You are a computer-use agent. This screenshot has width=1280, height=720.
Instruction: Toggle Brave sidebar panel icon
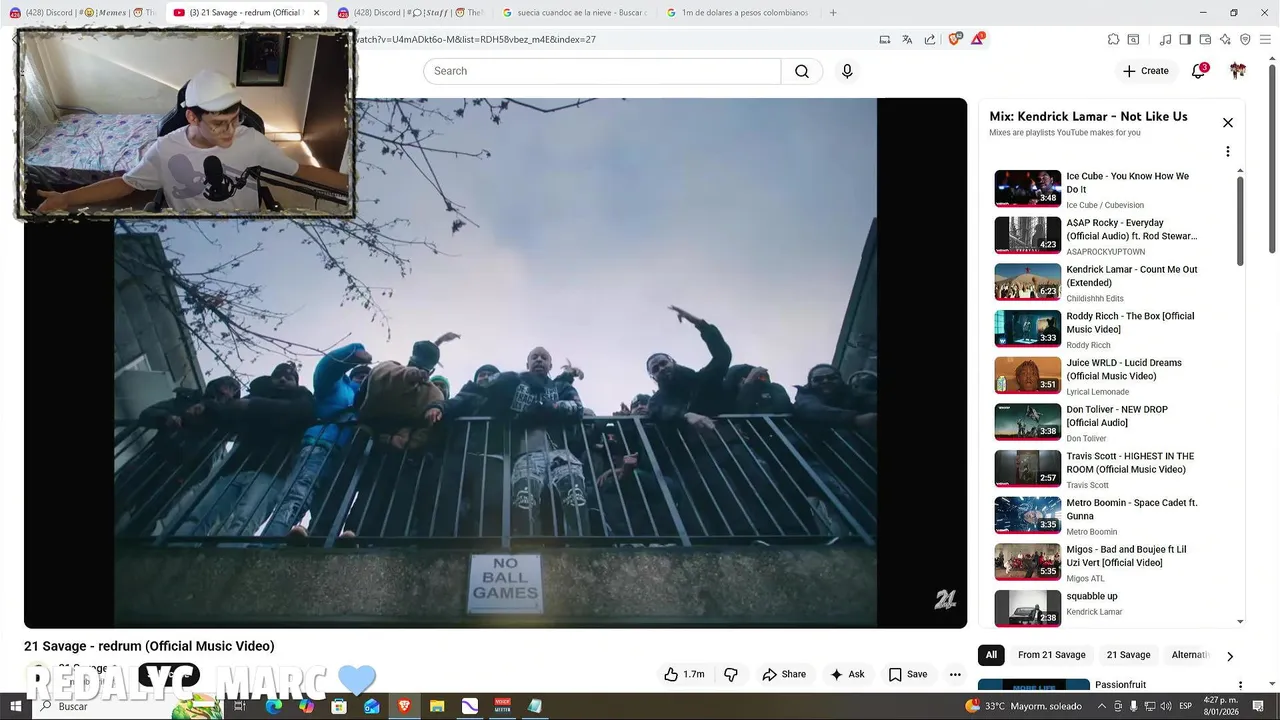pyautogui.click(x=1185, y=40)
